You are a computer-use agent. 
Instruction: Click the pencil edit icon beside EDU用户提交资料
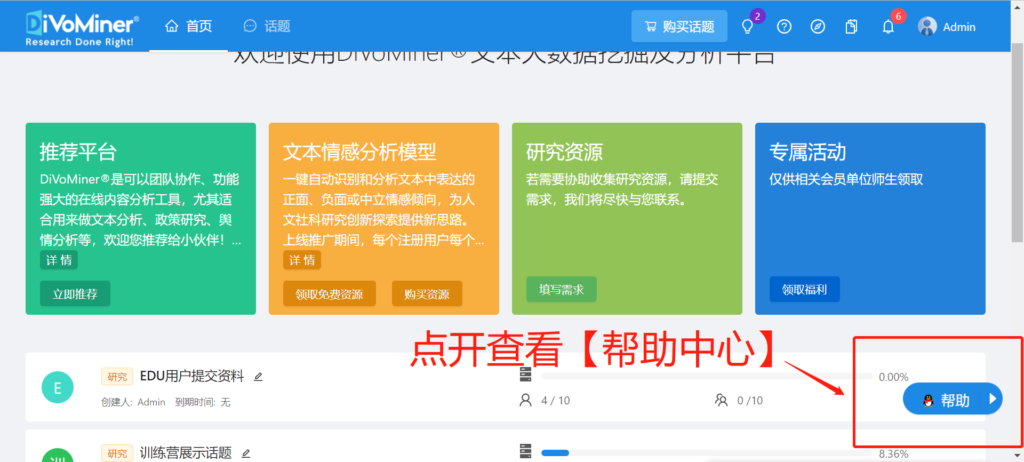point(258,377)
